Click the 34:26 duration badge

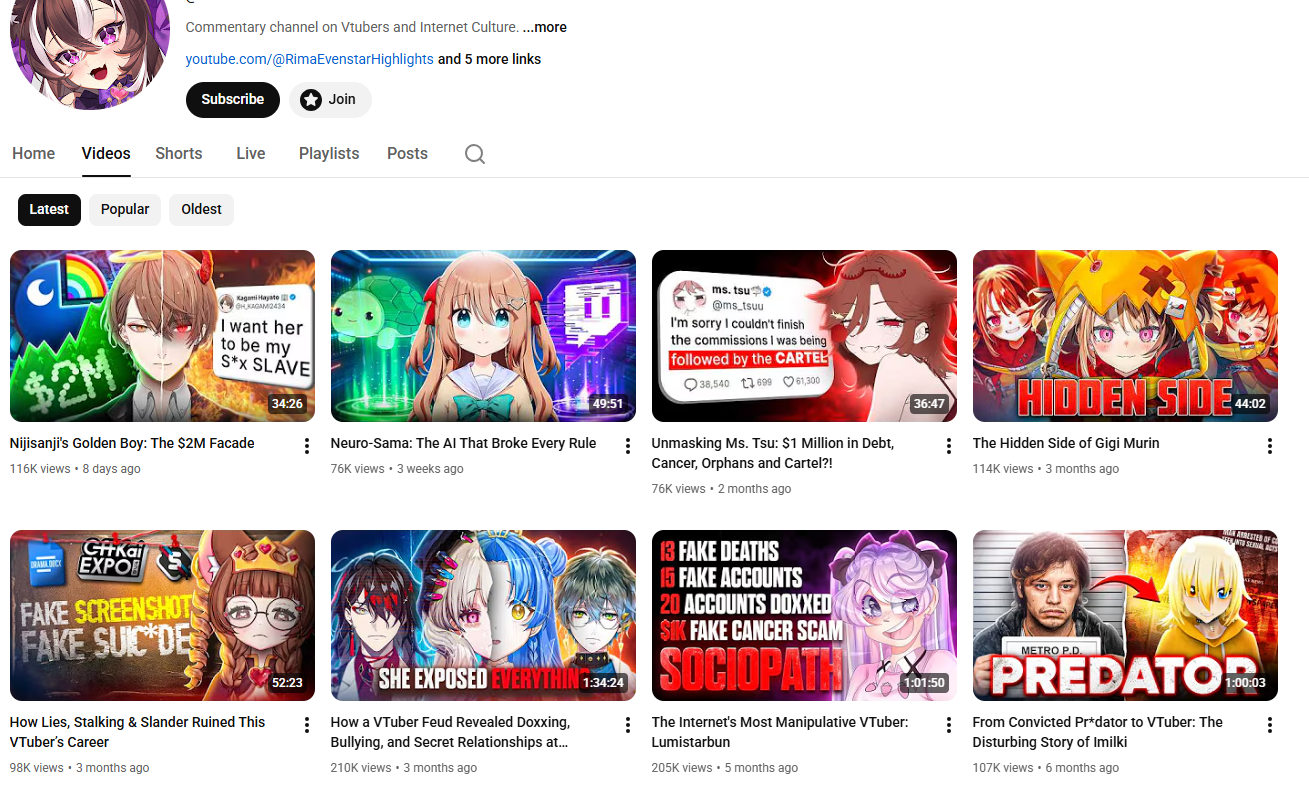287,404
